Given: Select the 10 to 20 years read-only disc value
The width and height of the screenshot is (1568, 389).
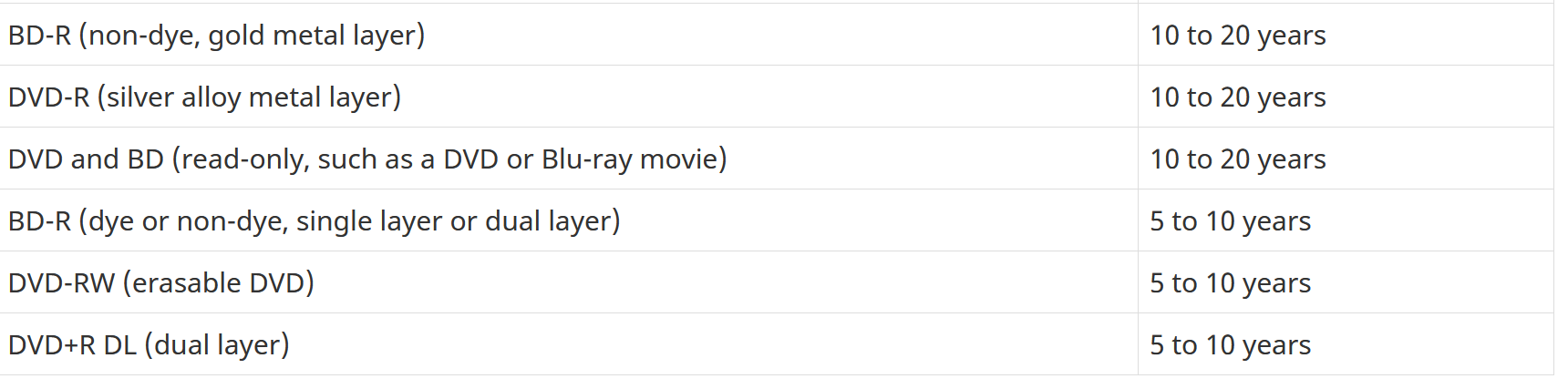Looking at the screenshot, I should click(x=1238, y=159).
